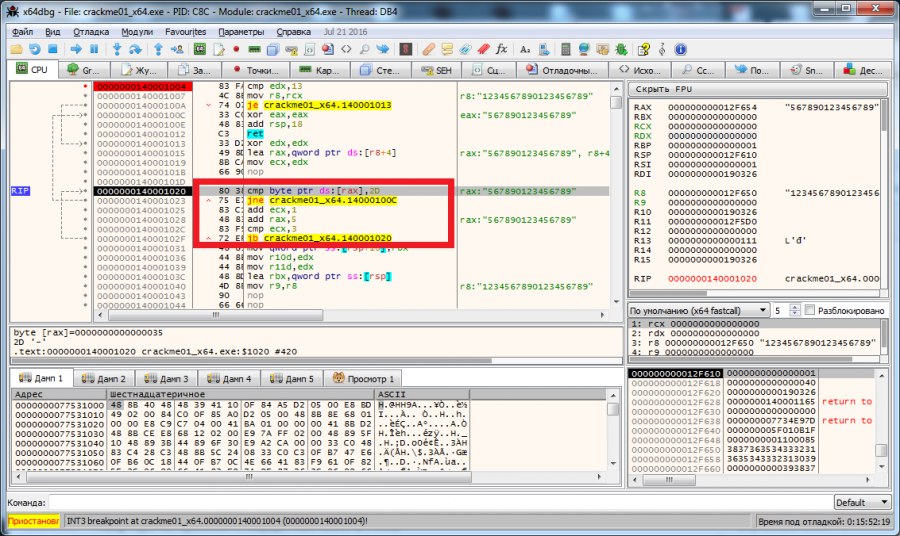Select the ret instruction line
The height and width of the screenshot is (536, 900).
pos(255,134)
